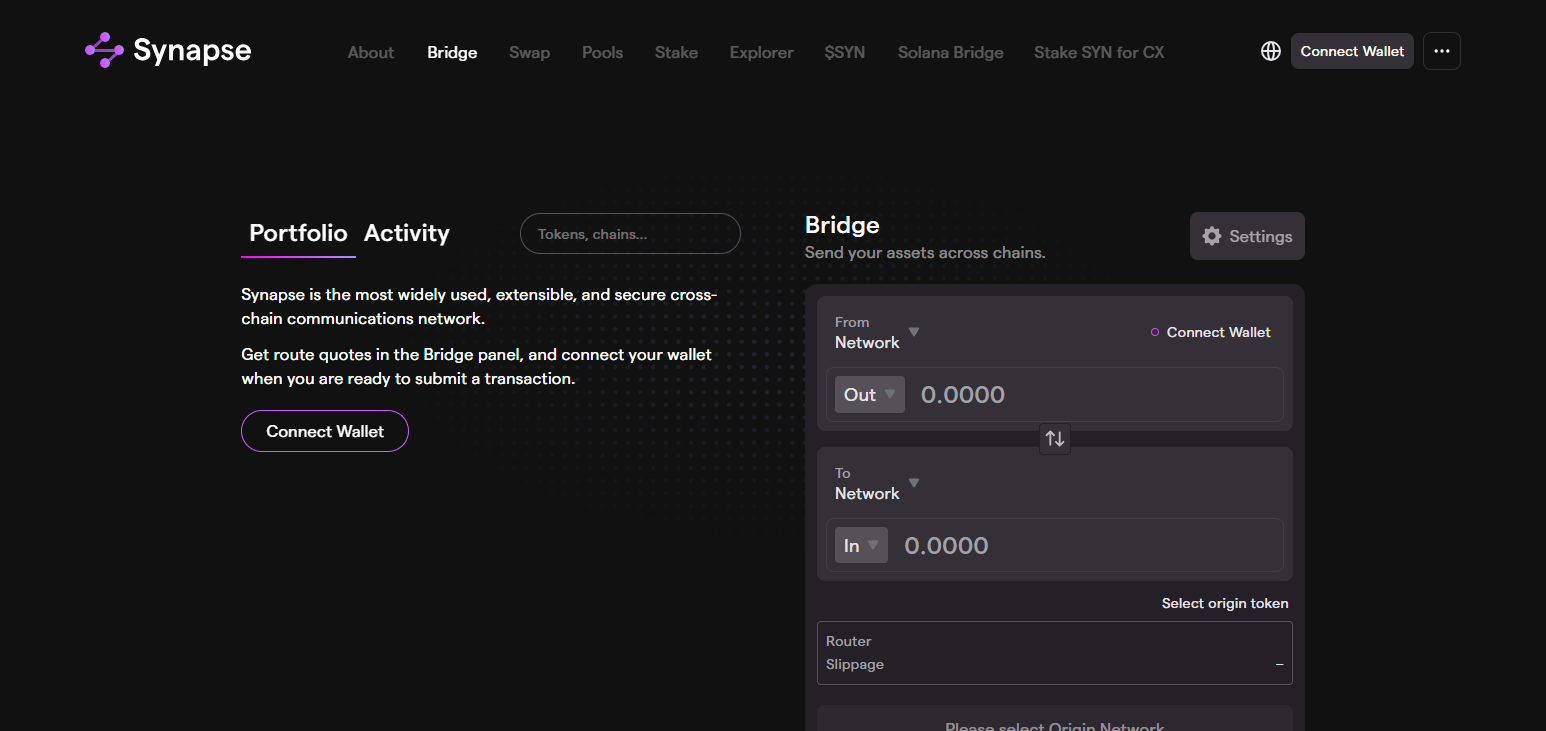Screen dimensions: 1546x731
Task: Click the swap direction arrows between networks
Action: [1054, 438]
